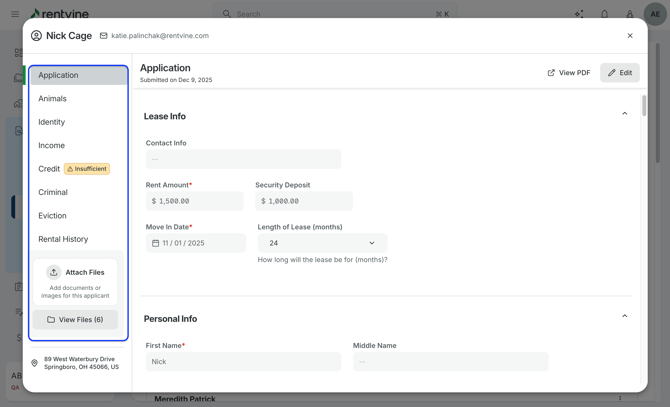Open View Files (6) folder button
The width and height of the screenshot is (670, 407).
tap(75, 320)
